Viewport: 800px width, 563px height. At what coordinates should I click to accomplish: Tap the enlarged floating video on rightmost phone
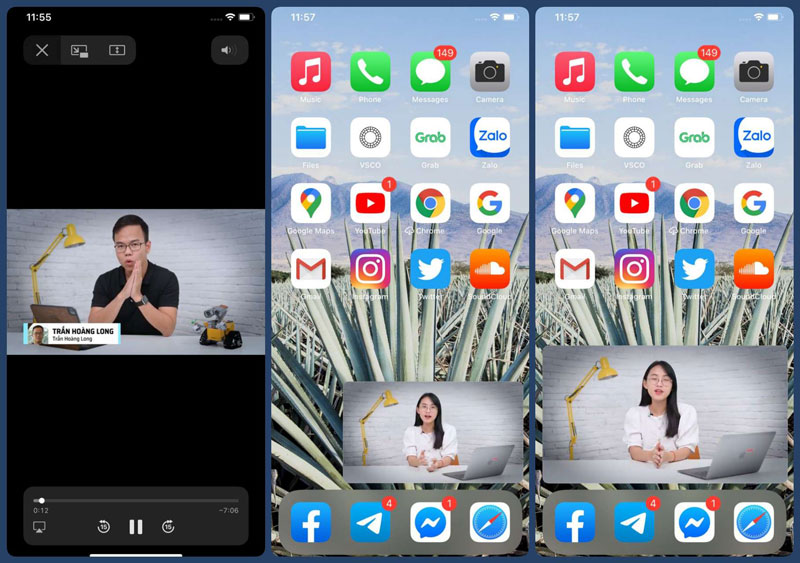click(664, 414)
